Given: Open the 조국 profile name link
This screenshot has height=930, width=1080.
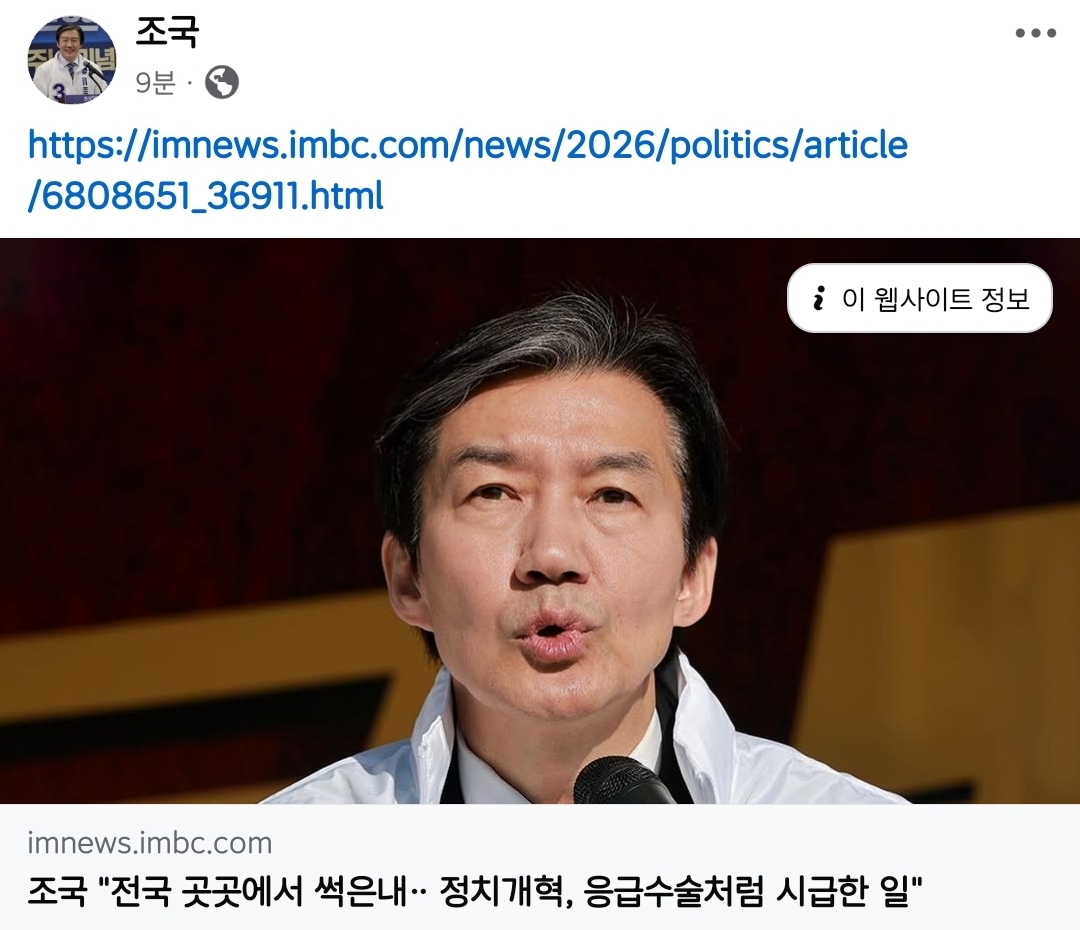Looking at the screenshot, I should tap(167, 32).
